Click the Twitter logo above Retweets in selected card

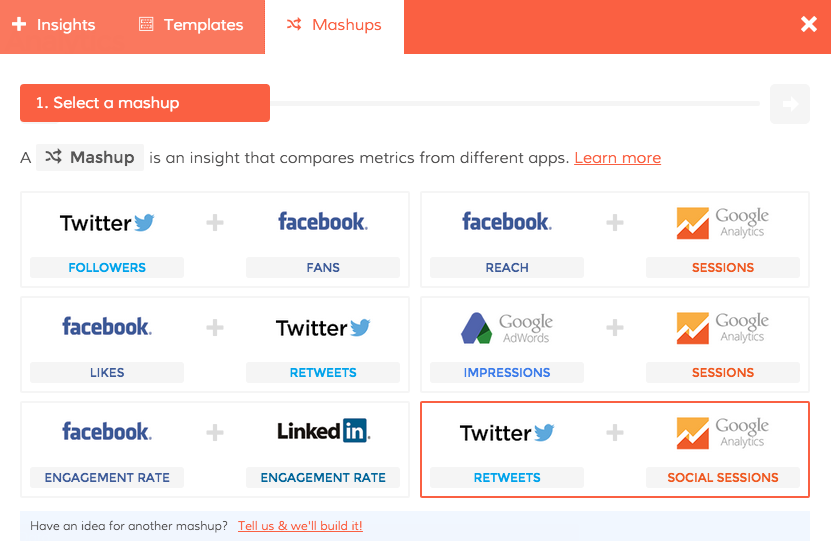tap(507, 433)
